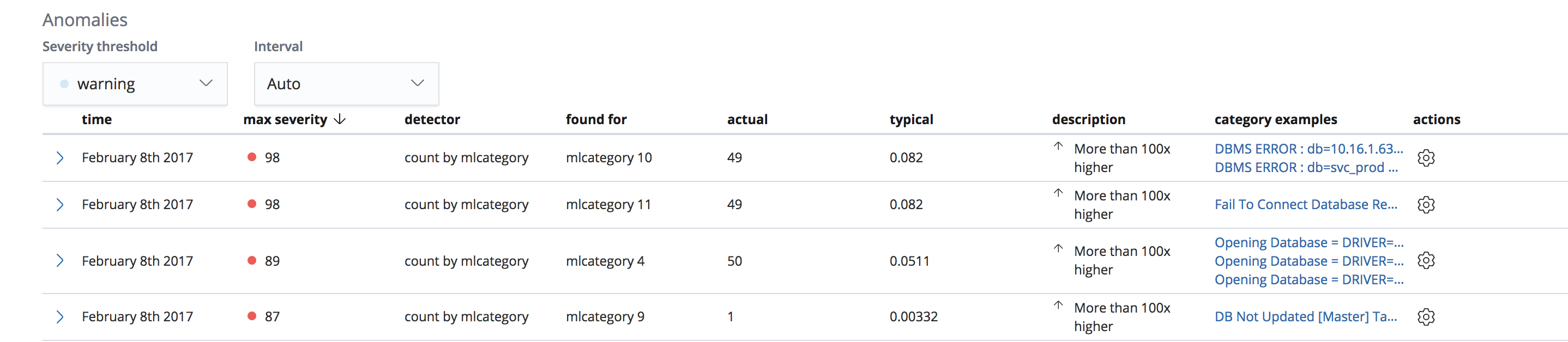Image resolution: width=1568 pixels, height=342 pixels.
Task: Open the Severity threshold dropdown
Action: point(135,83)
